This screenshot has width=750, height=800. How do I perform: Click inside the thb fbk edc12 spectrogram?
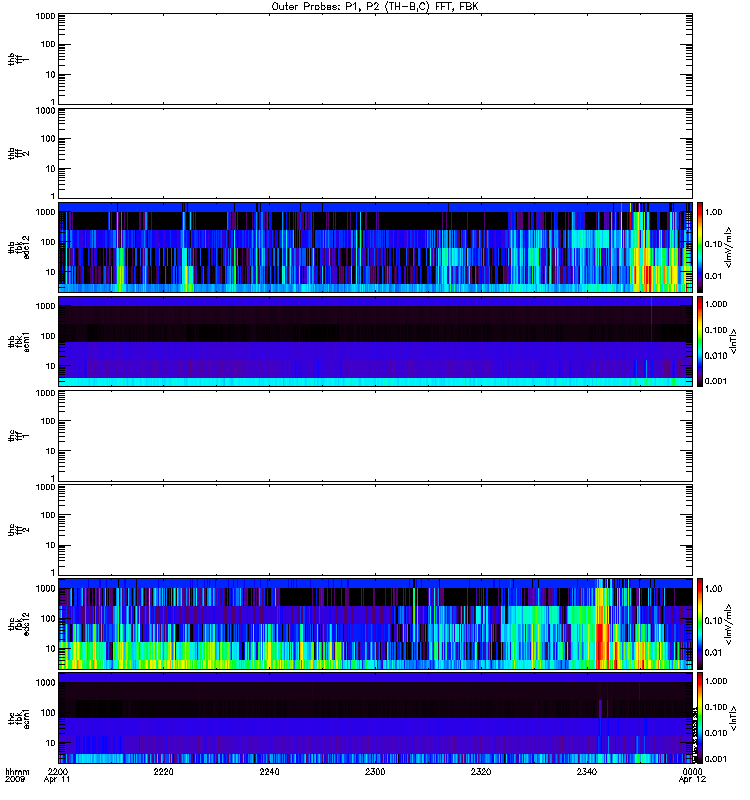click(x=375, y=247)
